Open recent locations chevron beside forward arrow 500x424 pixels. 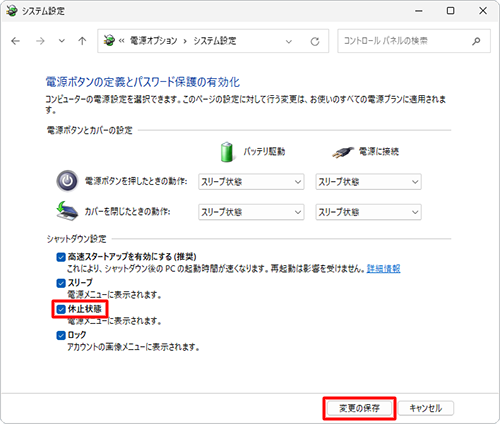point(62,41)
